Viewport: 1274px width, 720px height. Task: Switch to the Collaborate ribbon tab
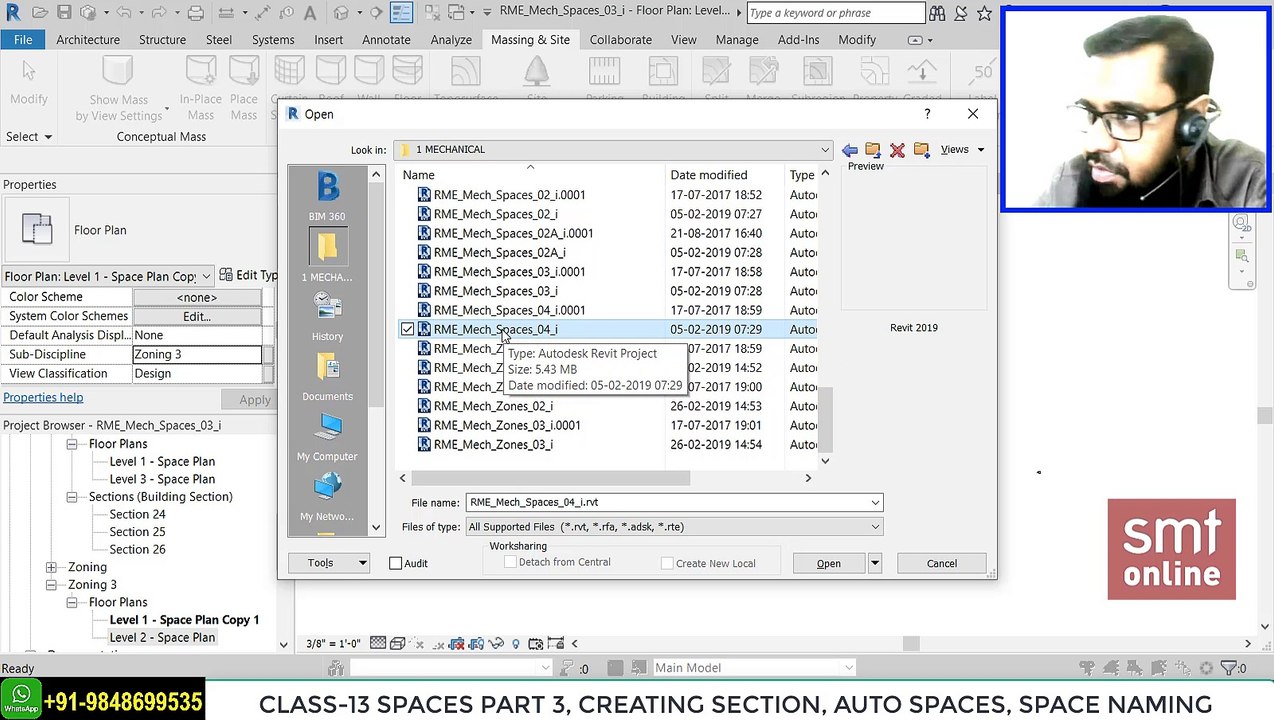point(621,40)
